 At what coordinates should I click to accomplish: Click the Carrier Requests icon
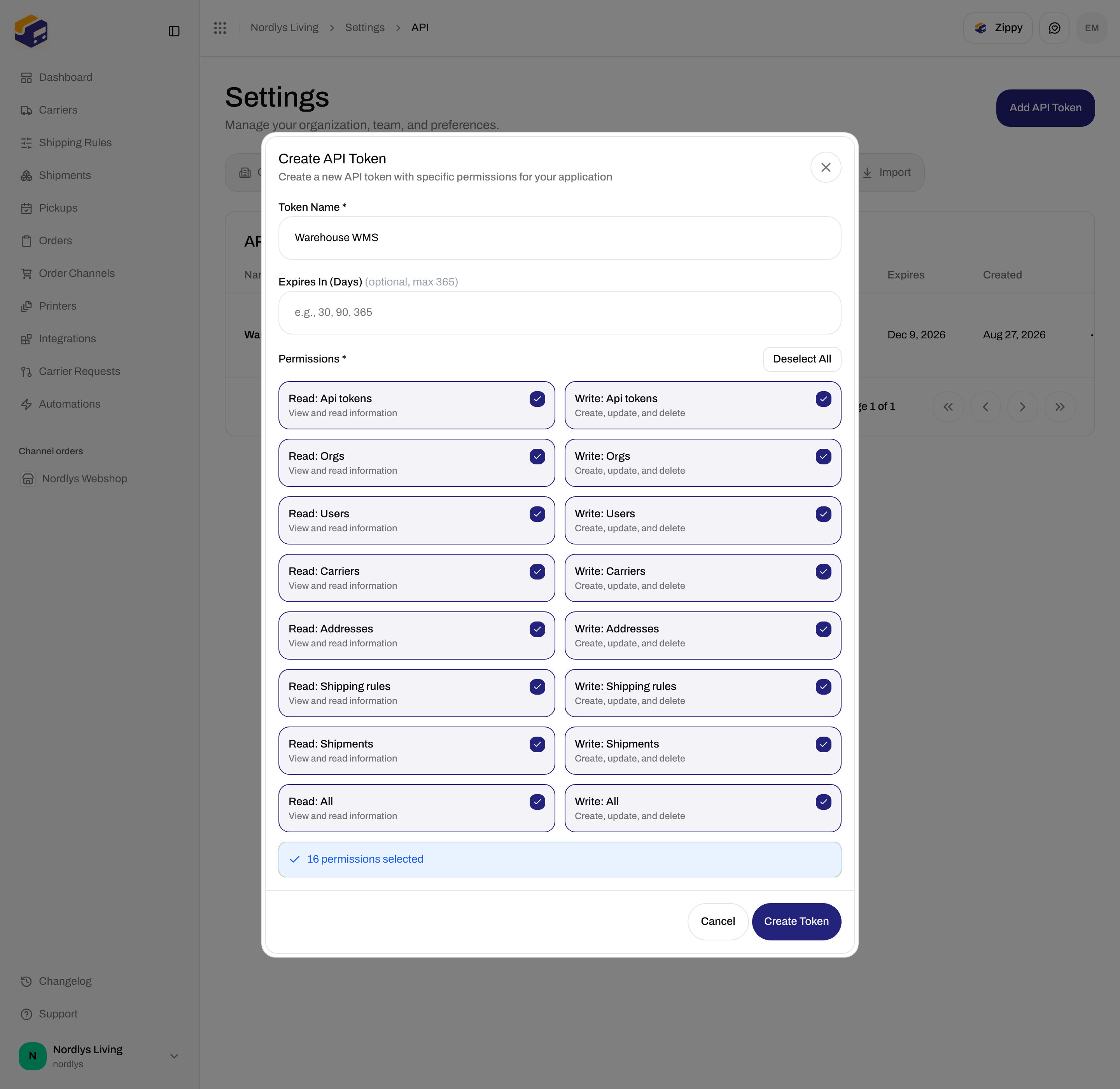point(26,371)
